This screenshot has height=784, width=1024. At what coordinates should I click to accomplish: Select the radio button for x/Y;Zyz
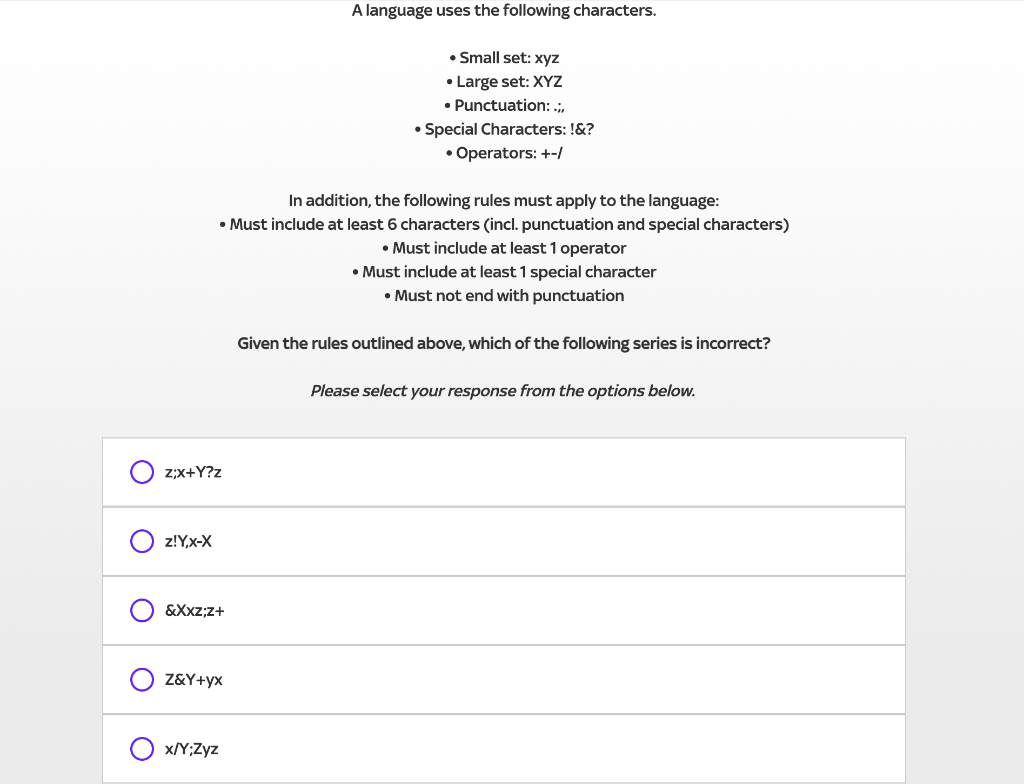click(141, 748)
